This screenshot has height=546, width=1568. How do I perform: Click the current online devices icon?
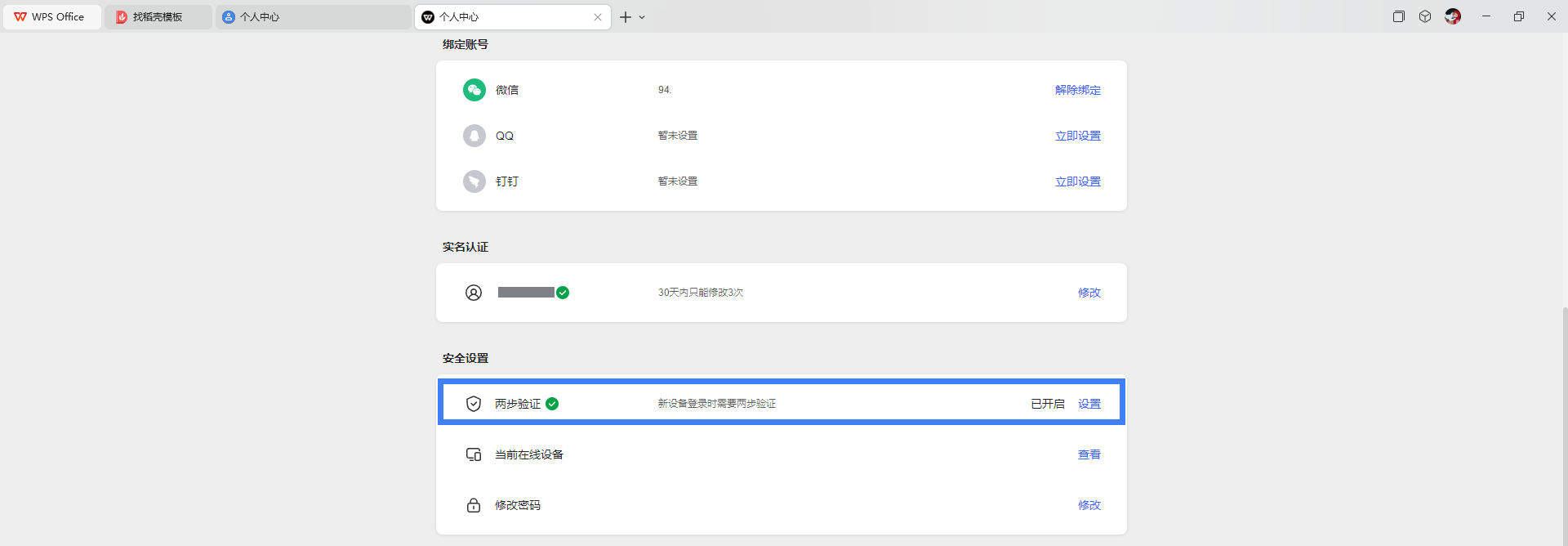click(474, 454)
